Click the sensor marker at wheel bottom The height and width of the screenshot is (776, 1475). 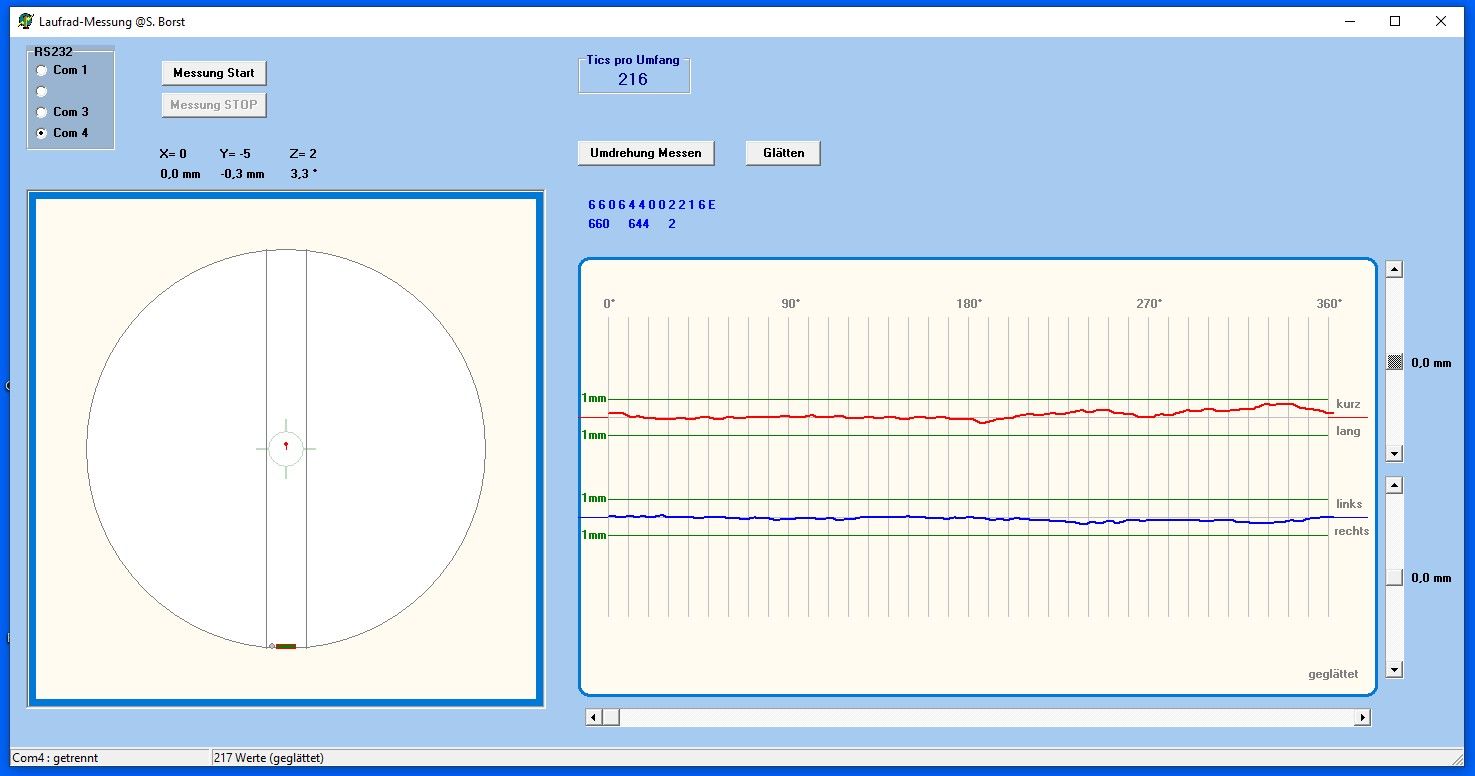point(286,647)
